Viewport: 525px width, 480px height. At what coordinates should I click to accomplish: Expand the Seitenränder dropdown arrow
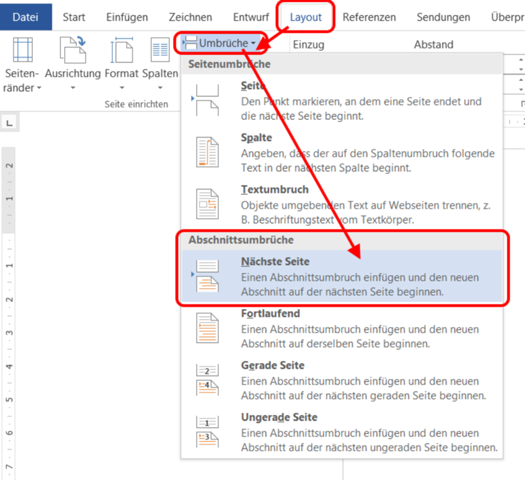click(x=39, y=88)
